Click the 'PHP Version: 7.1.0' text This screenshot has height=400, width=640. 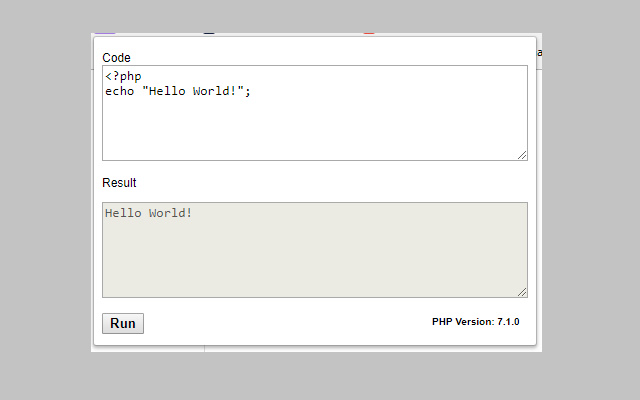point(476,322)
